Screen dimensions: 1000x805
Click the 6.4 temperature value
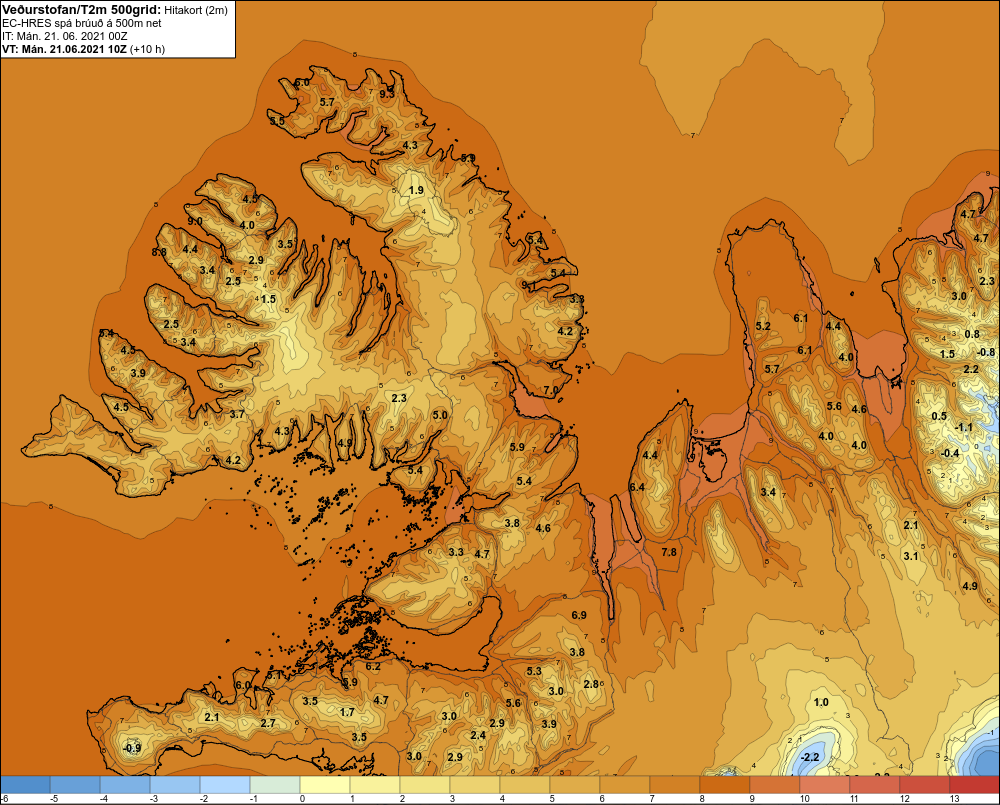coord(637,487)
